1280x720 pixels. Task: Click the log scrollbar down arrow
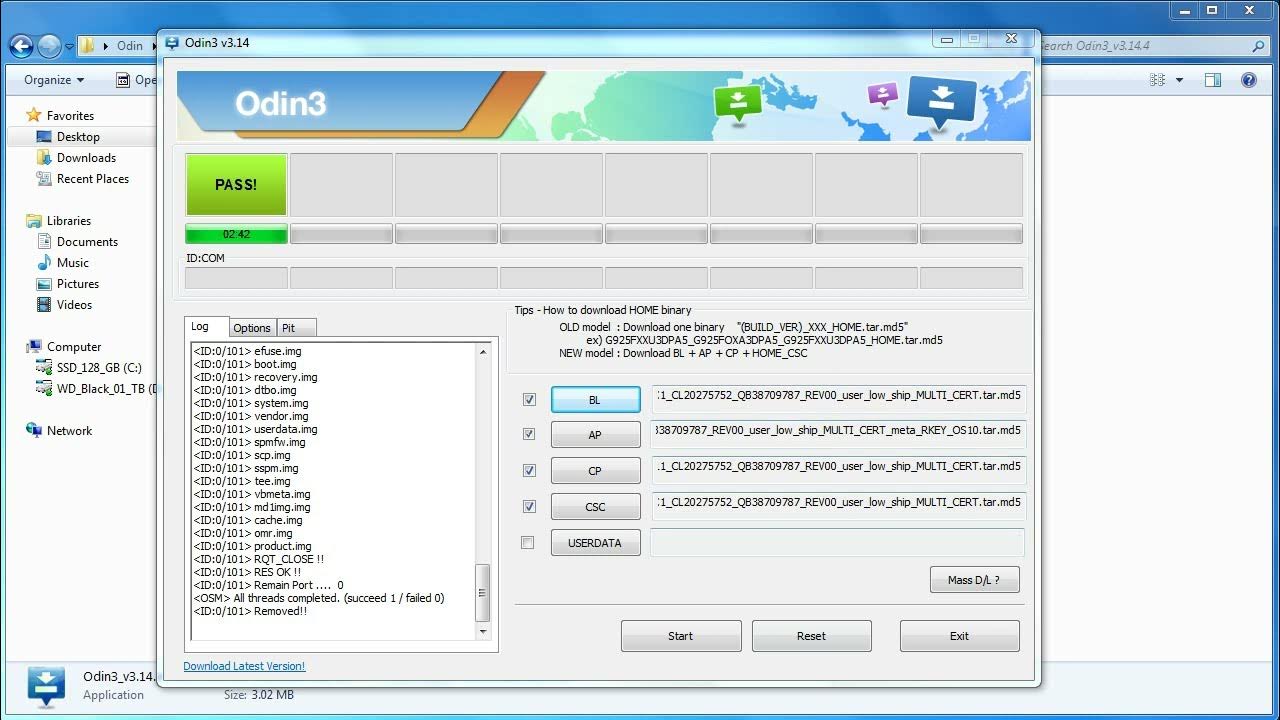(x=483, y=632)
